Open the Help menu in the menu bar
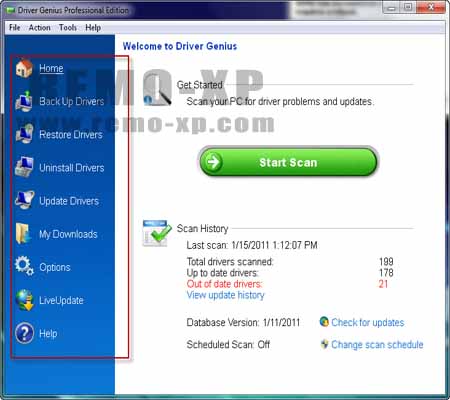 [x=93, y=28]
